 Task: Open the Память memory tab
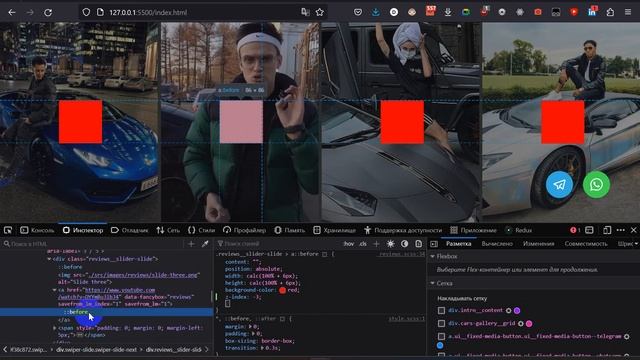pyautogui.click(x=289, y=230)
